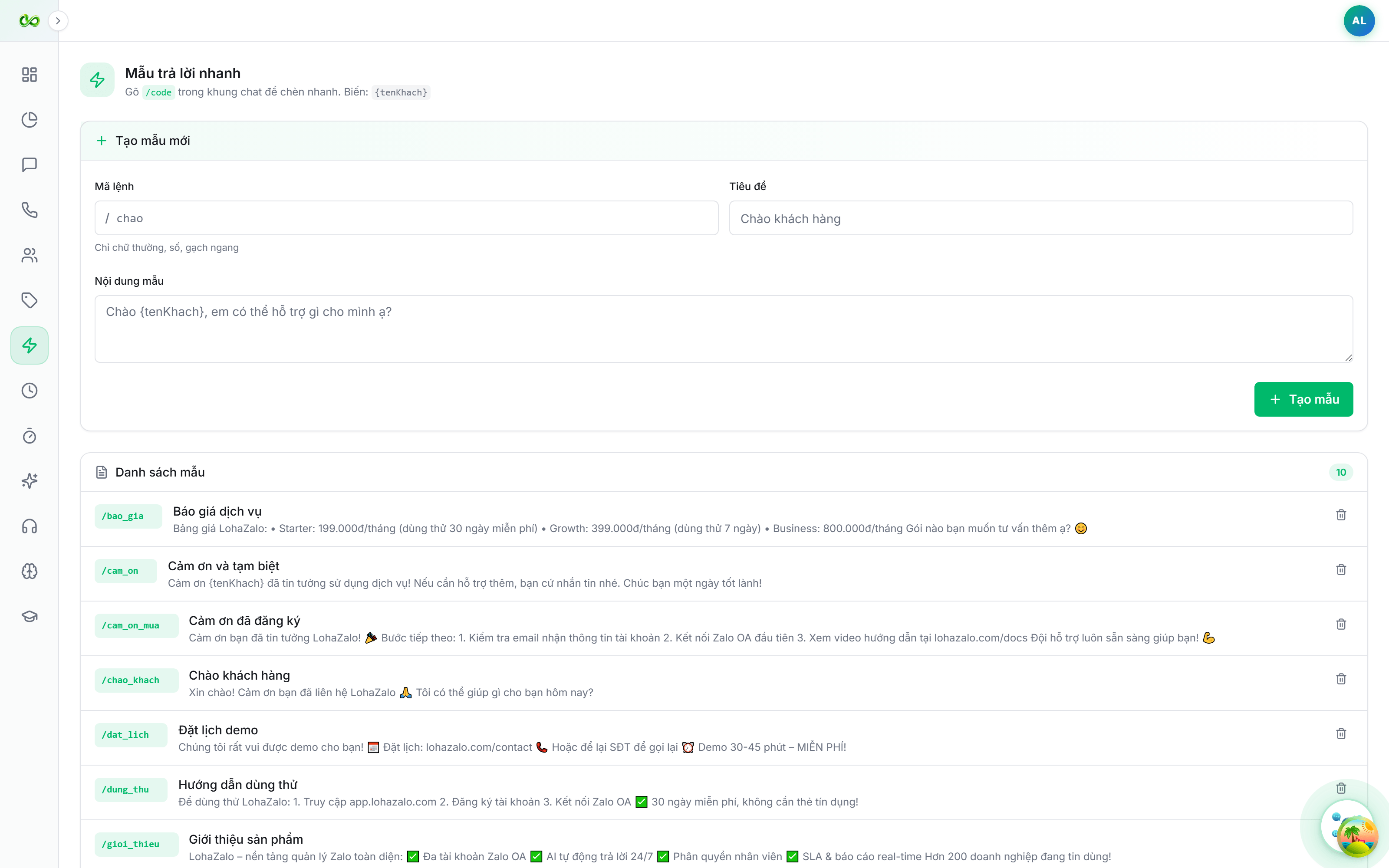Delete the /bao_gia template
The image size is (1389, 868).
(1341, 515)
